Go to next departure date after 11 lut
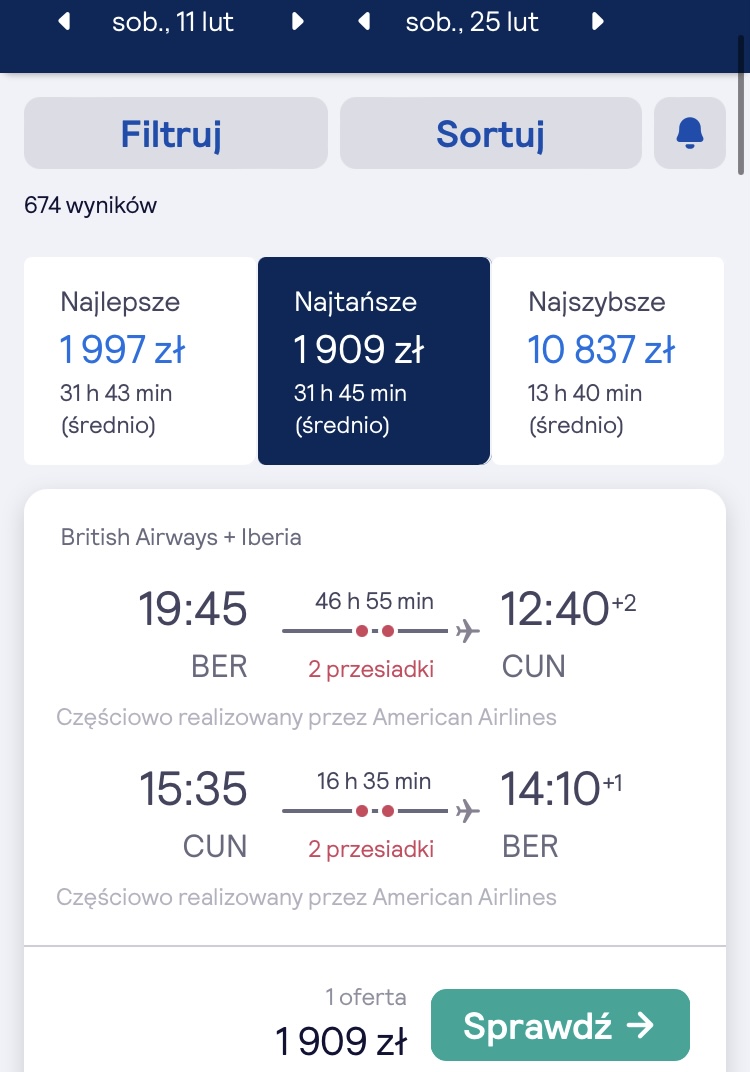The image size is (750, 1072). click(297, 22)
